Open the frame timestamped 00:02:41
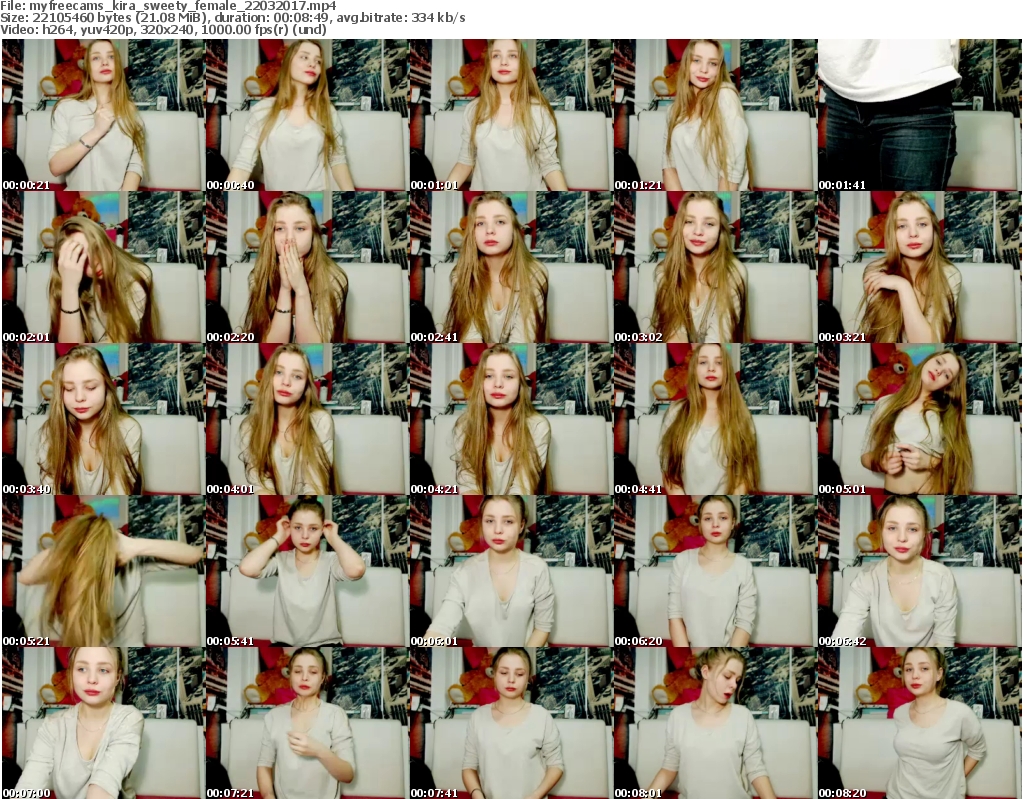 tap(511, 267)
